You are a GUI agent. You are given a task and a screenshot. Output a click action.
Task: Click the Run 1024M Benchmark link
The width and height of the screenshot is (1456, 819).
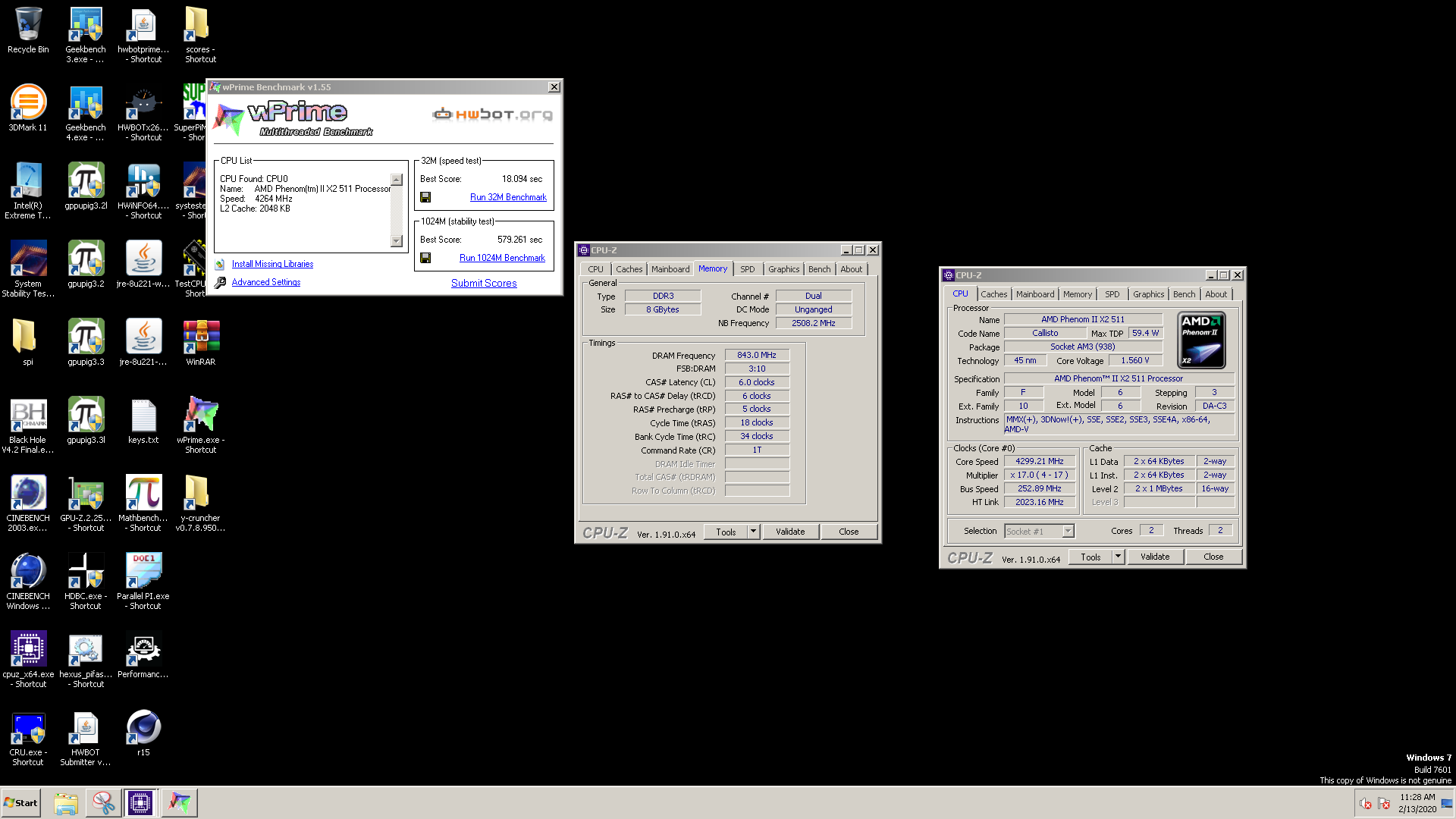tap(502, 258)
